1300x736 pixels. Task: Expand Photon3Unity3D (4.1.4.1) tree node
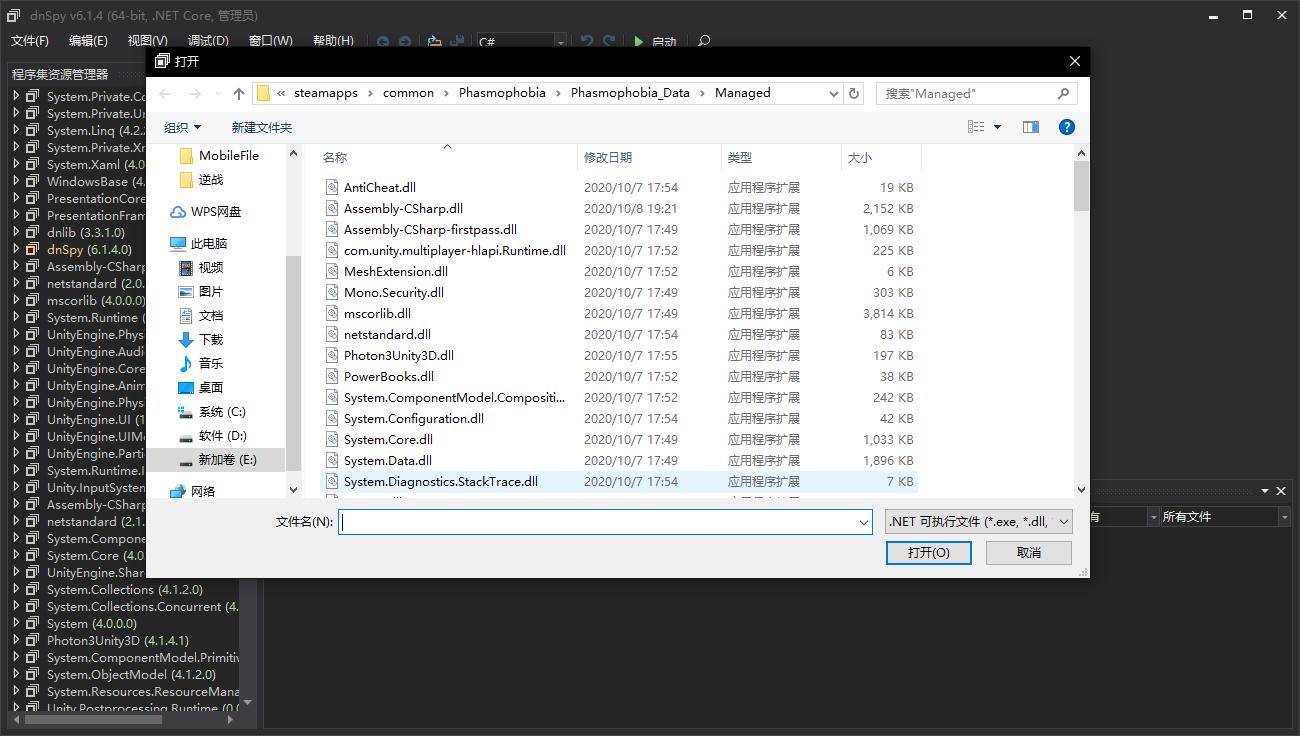(x=16, y=640)
